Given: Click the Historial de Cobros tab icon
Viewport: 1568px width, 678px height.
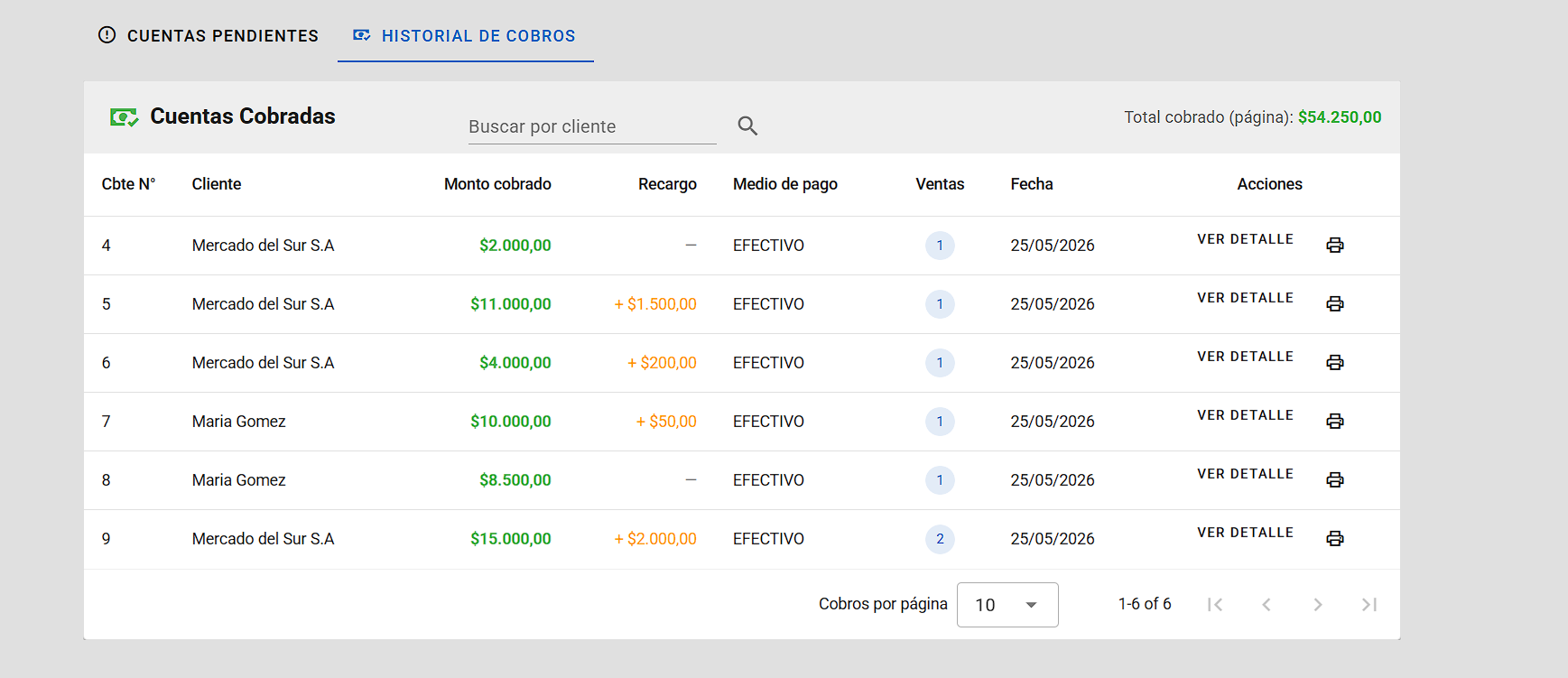Looking at the screenshot, I should tap(362, 35).
